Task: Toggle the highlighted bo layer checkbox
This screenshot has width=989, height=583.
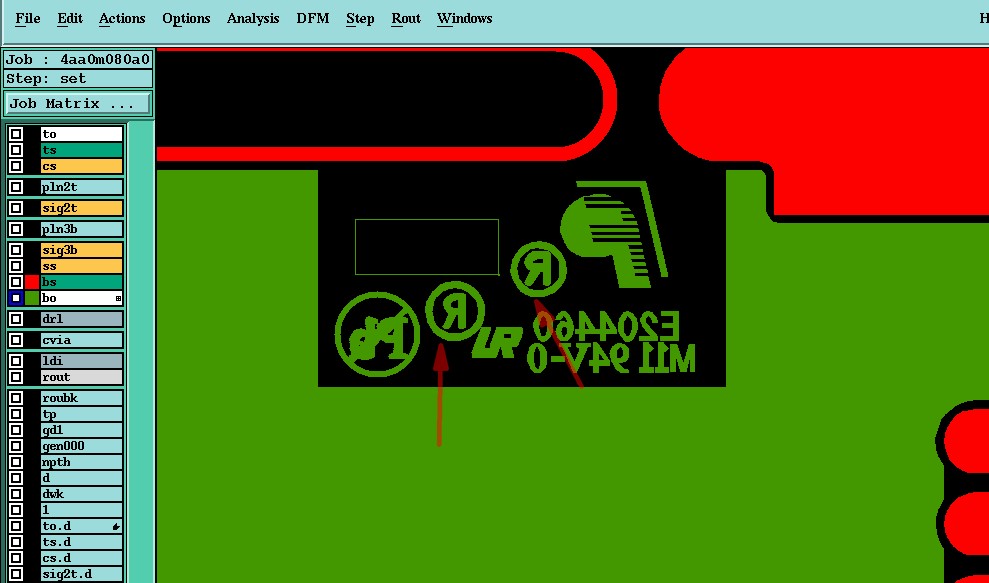Action: coord(16,298)
